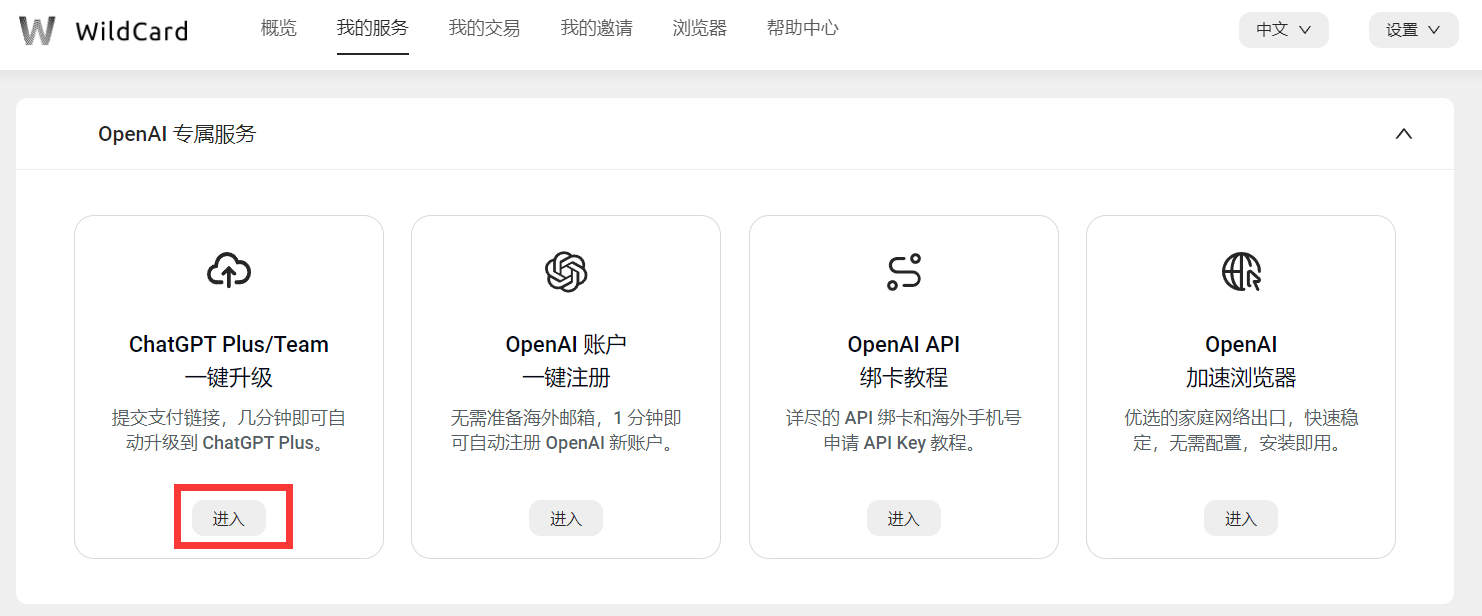Click the 一键注册 subtitle text

(566, 378)
